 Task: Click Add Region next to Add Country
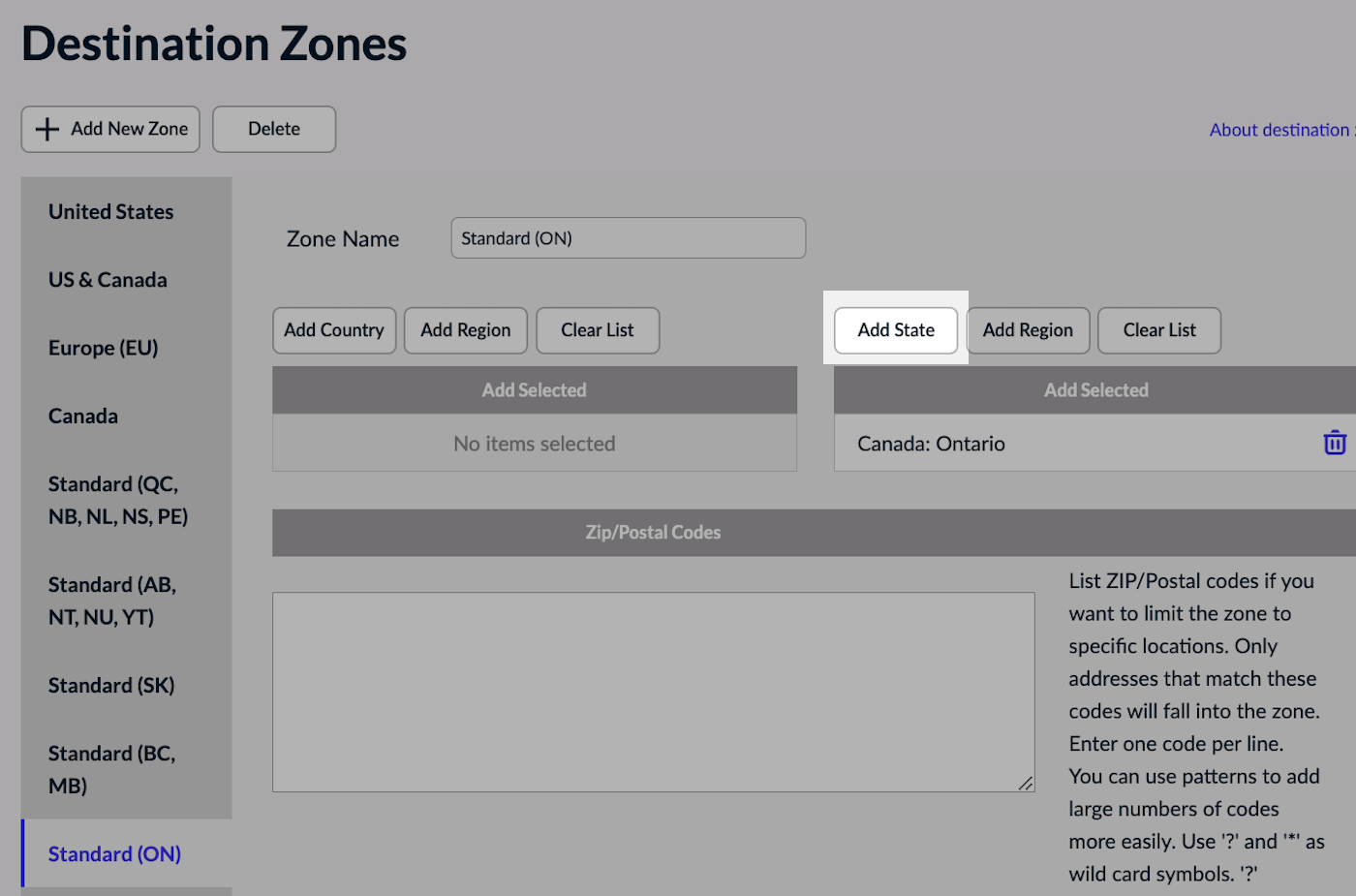(465, 330)
